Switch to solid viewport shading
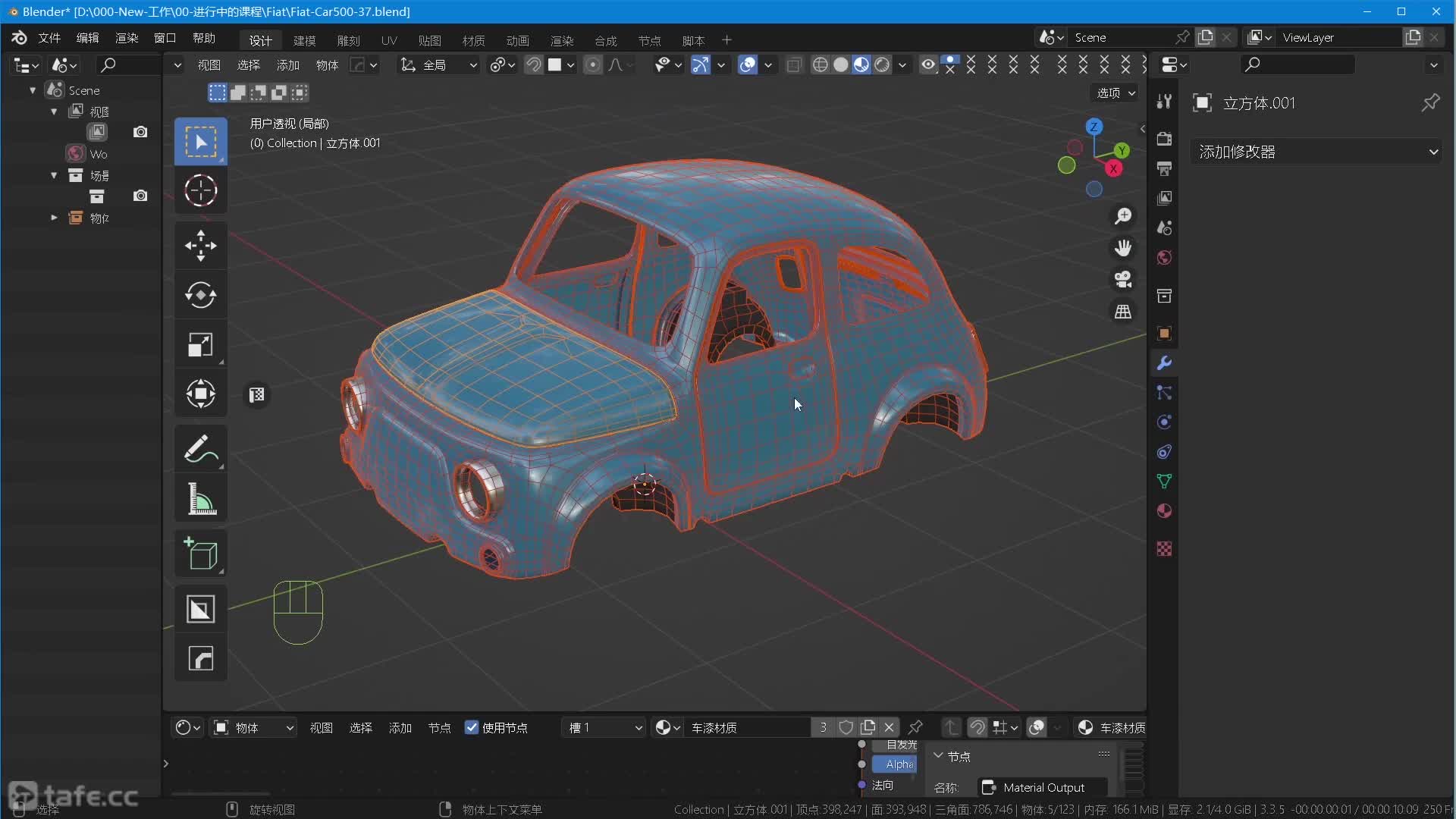The width and height of the screenshot is (1456, 819). pyautogui.click(x=840, y=65)
